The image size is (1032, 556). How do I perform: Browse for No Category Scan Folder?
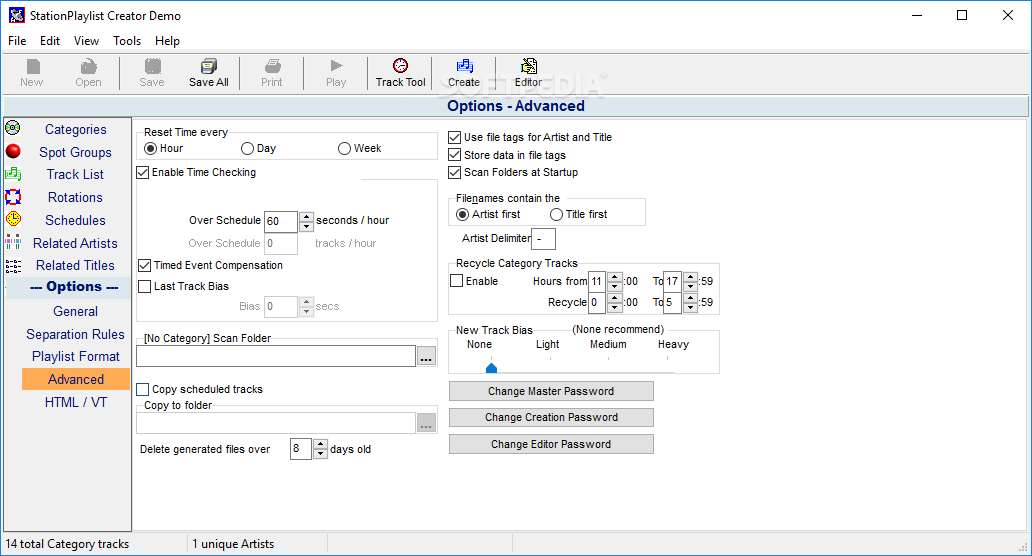click(x=426, y=356)
